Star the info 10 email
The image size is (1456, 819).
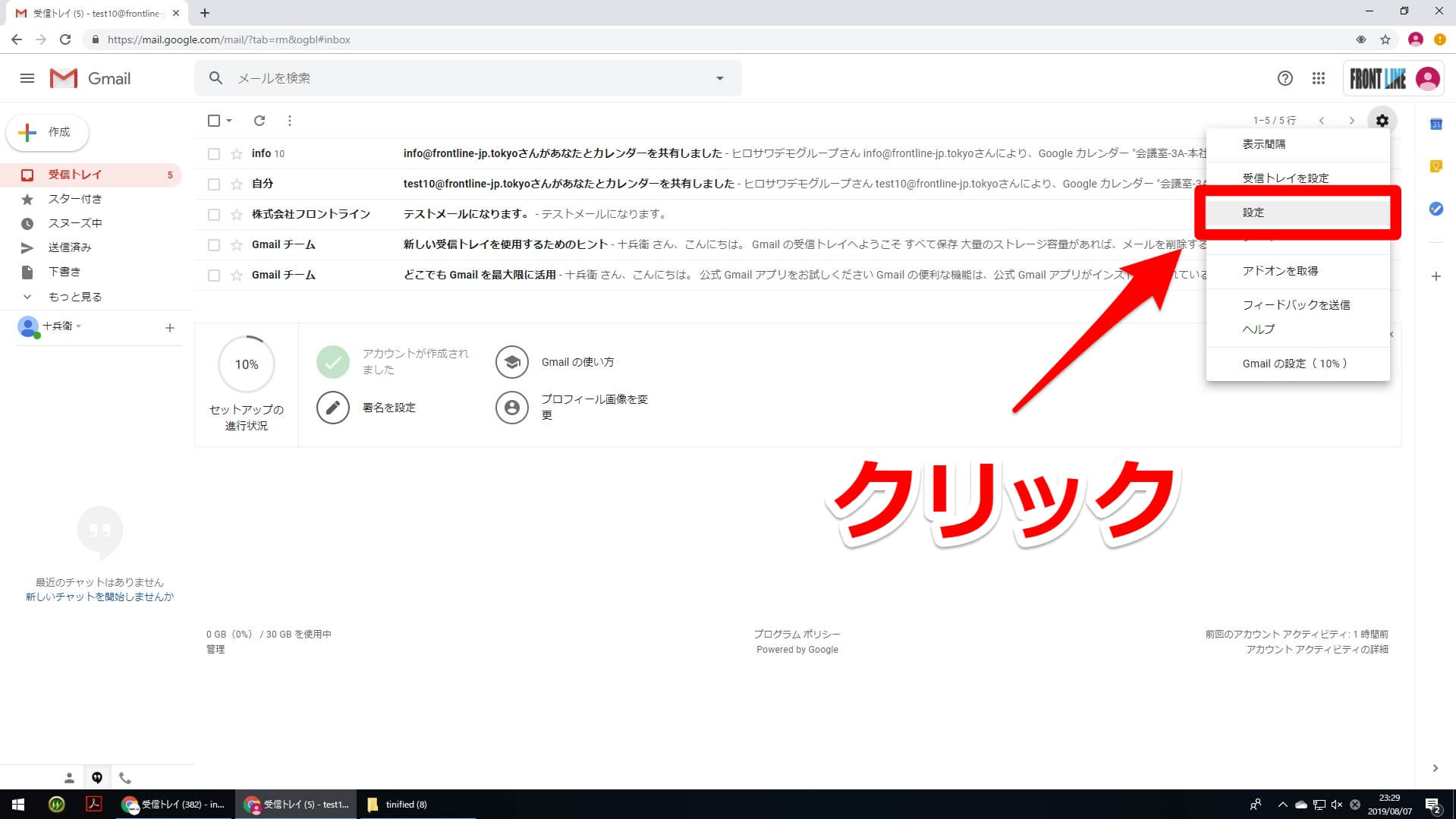[237, 154]
